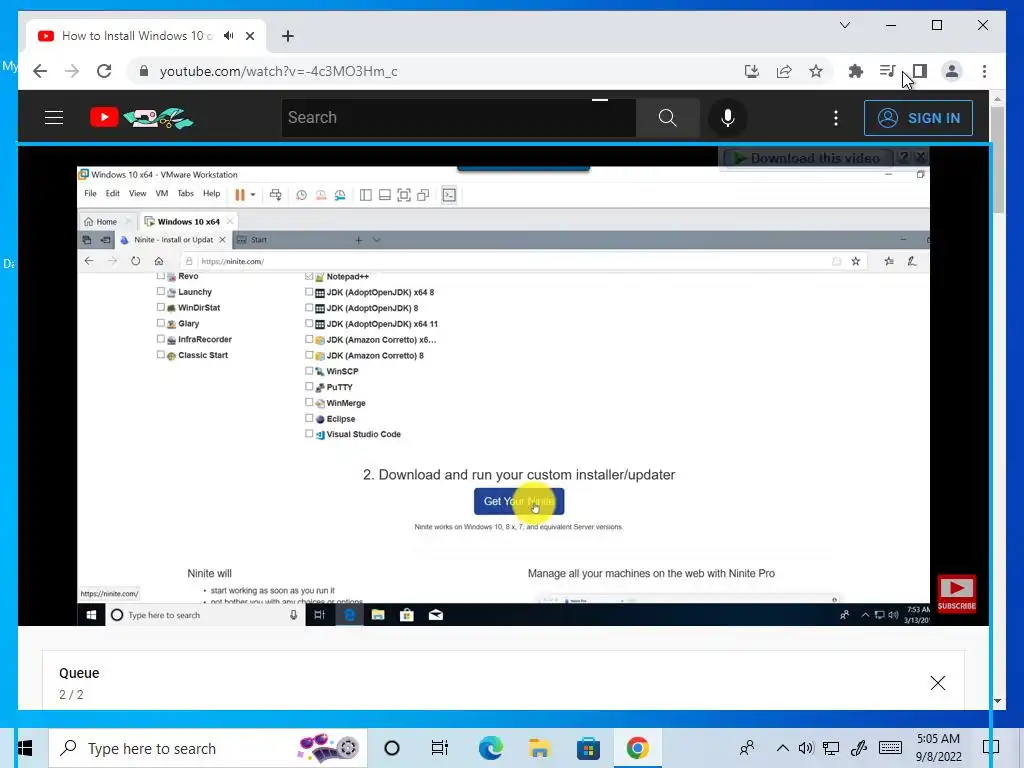Open the Chrome profile avatar

pyautogui.click(x=952, y=71)
